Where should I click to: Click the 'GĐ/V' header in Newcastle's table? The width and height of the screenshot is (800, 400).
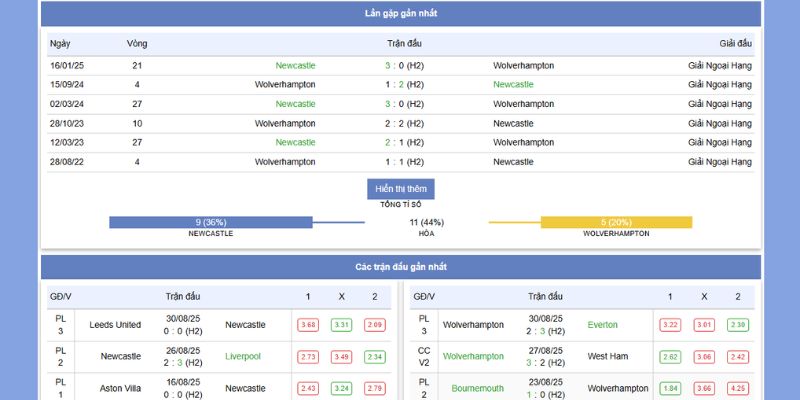point(61,297)
